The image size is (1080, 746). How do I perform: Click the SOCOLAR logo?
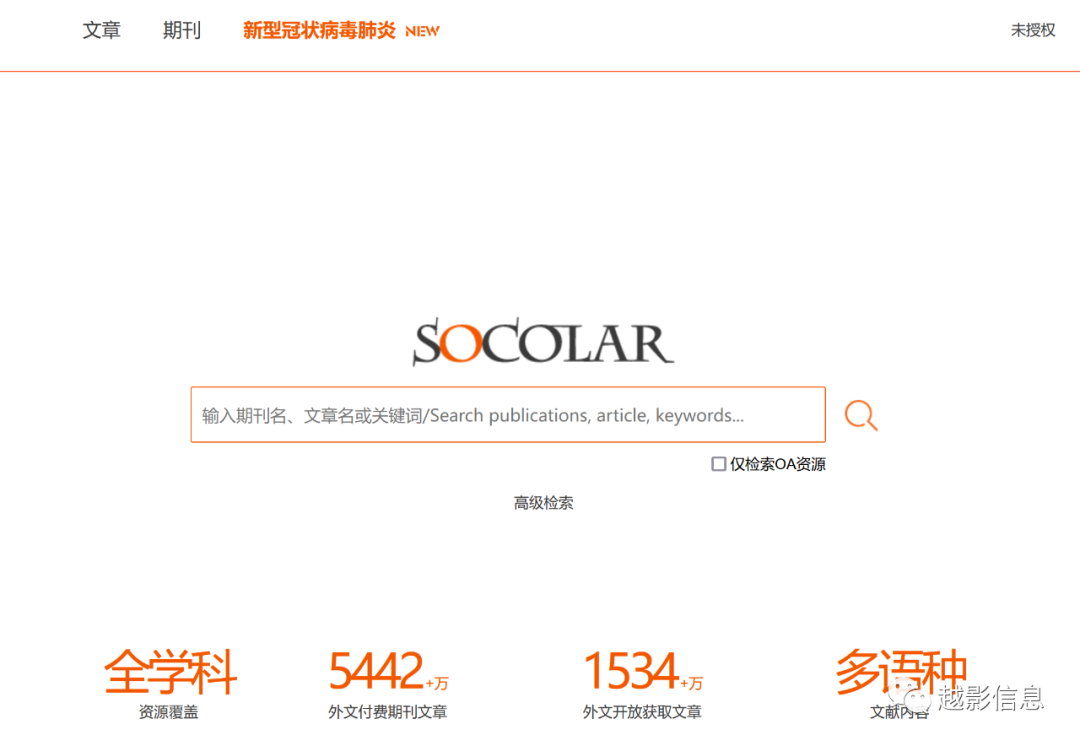(x=543, y=342)
